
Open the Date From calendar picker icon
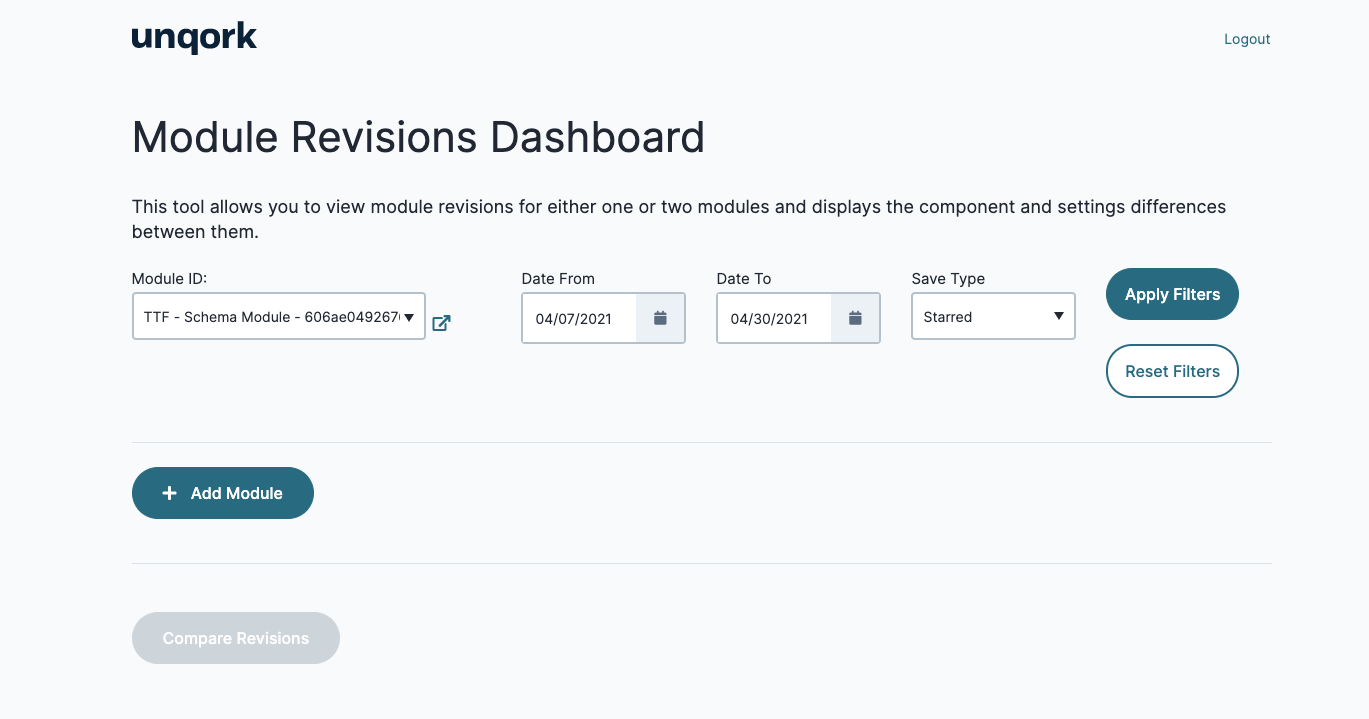tap(660, 318)
